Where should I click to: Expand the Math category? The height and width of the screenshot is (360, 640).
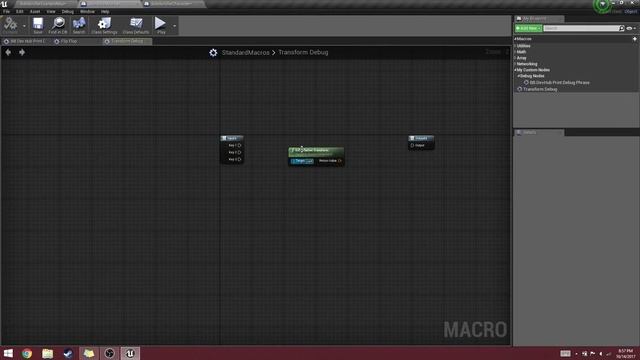point(516,52)
